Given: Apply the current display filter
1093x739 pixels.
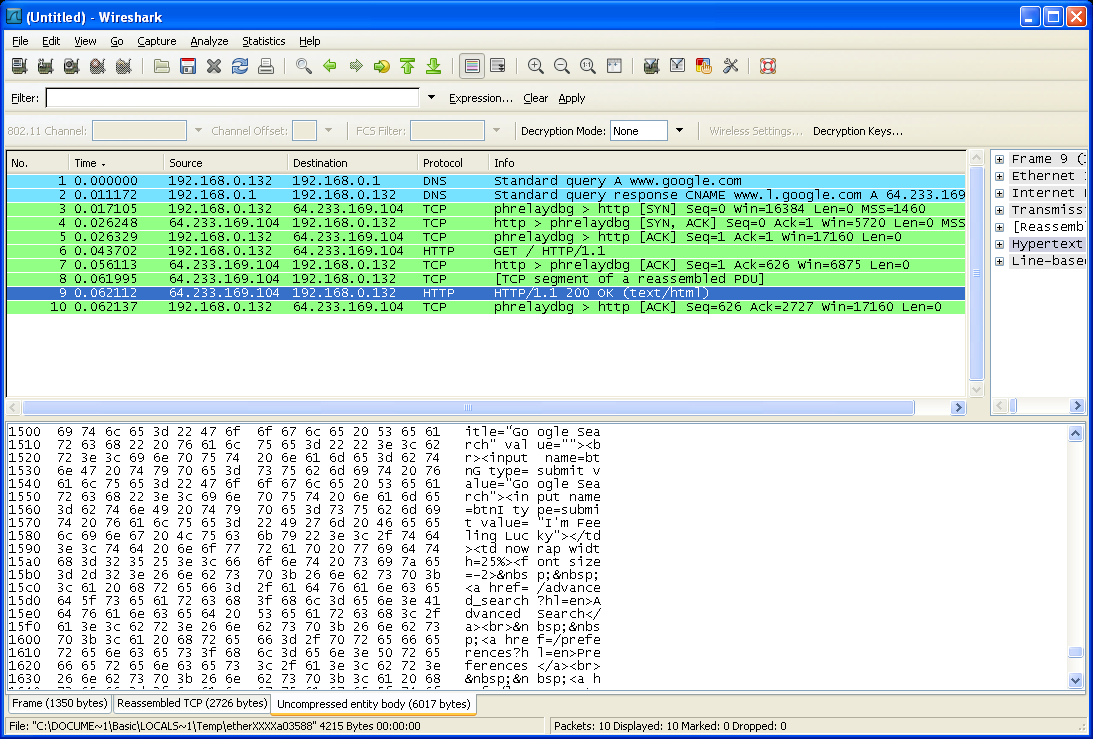Looking at the screenshot, I should [x=571, y=98].
